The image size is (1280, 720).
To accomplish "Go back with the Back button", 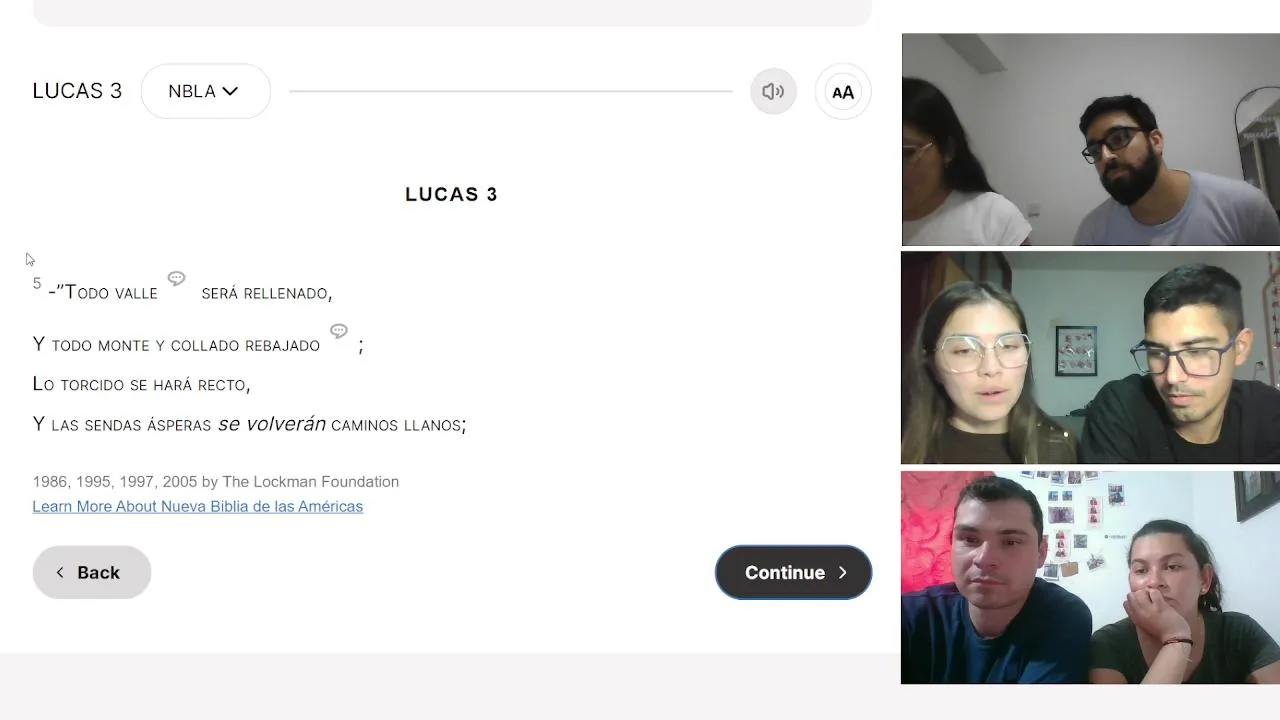I will click(91, 572).
